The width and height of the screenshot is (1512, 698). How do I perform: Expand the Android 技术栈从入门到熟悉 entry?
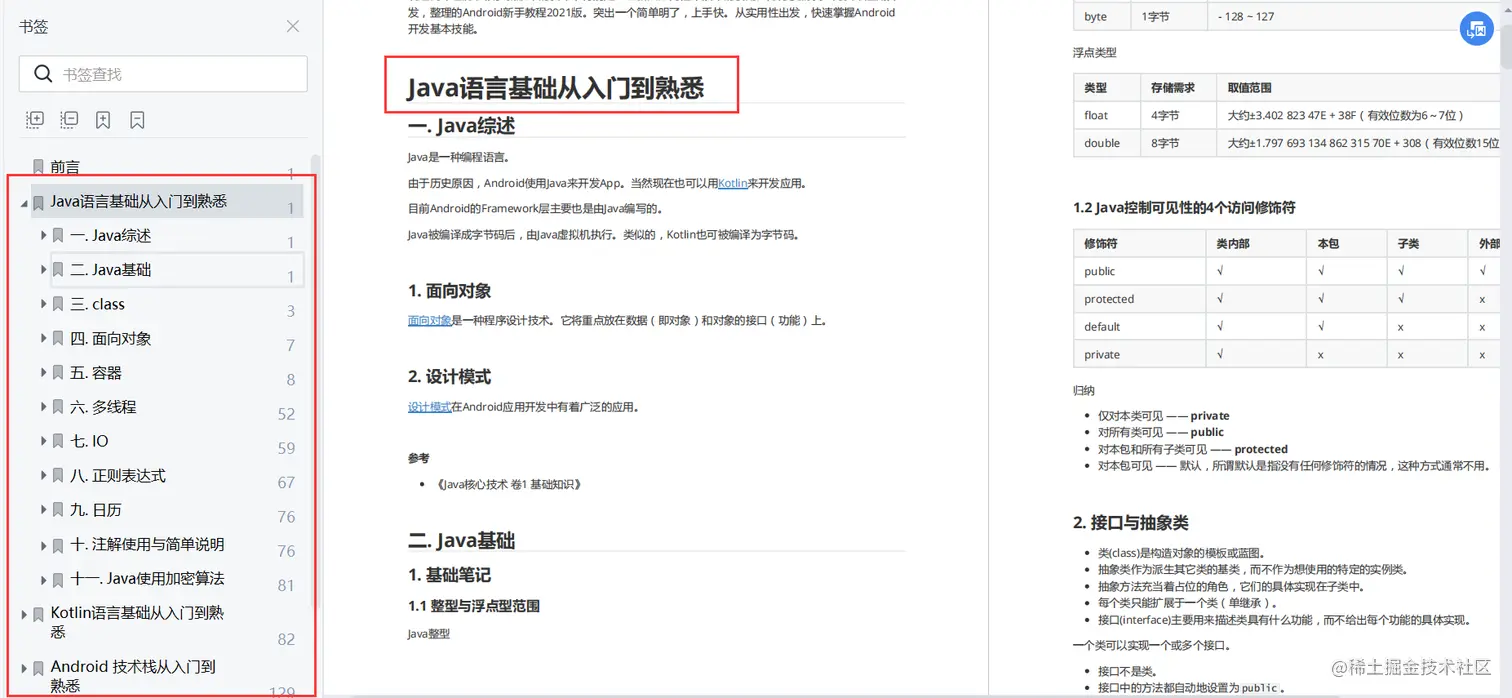tap(23, 667)
